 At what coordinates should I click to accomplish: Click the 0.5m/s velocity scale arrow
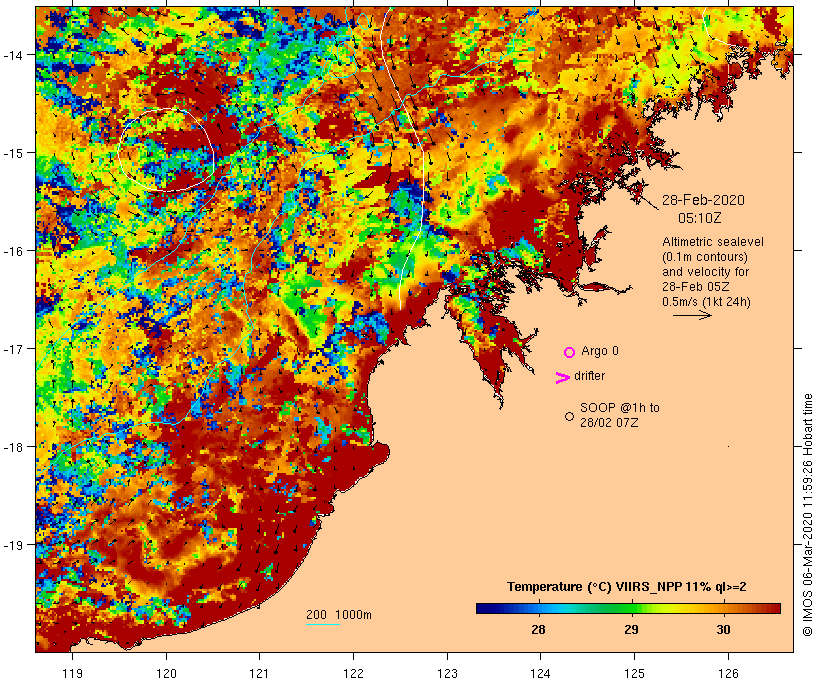tap(692, 315)
